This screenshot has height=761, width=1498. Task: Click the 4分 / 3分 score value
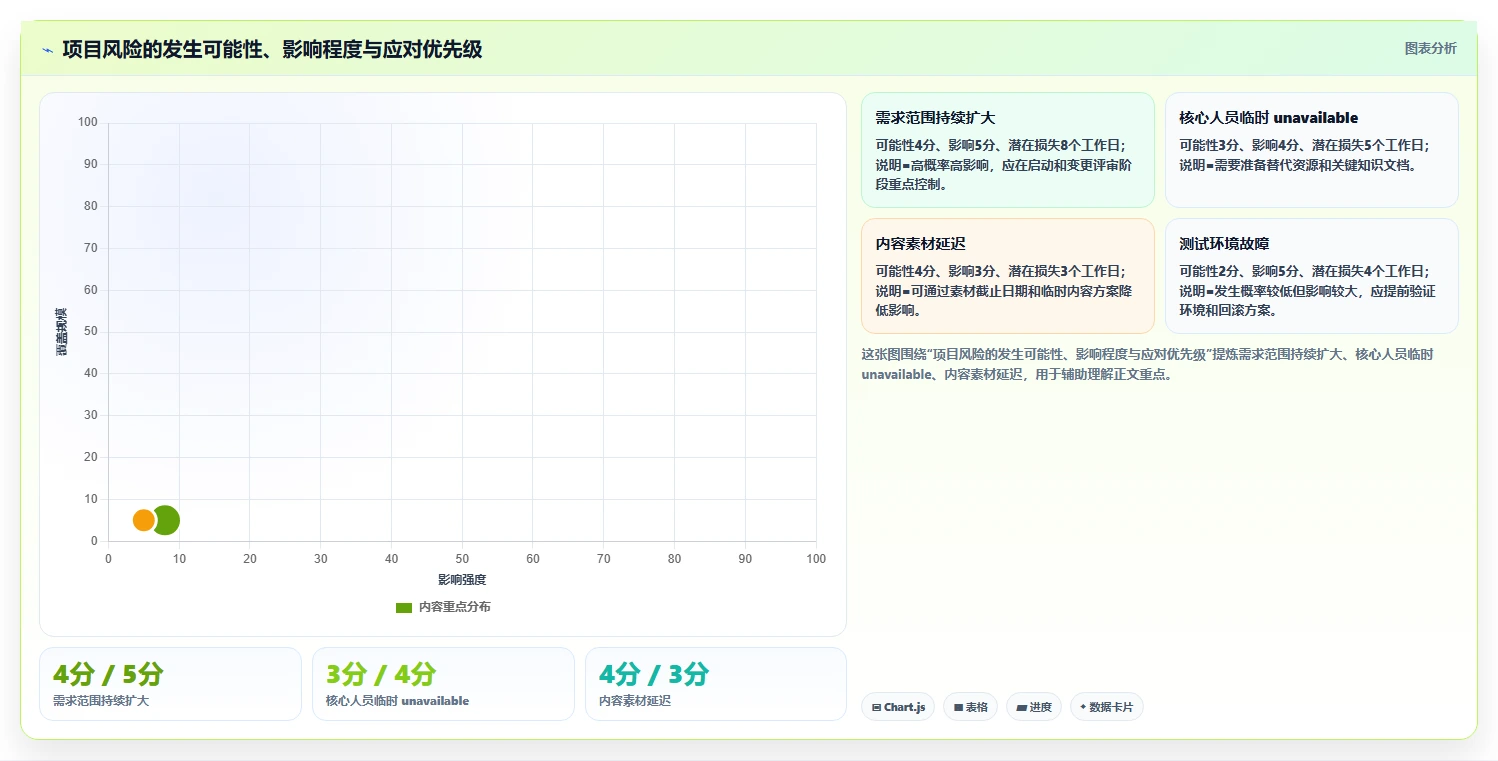click(654, 674)
